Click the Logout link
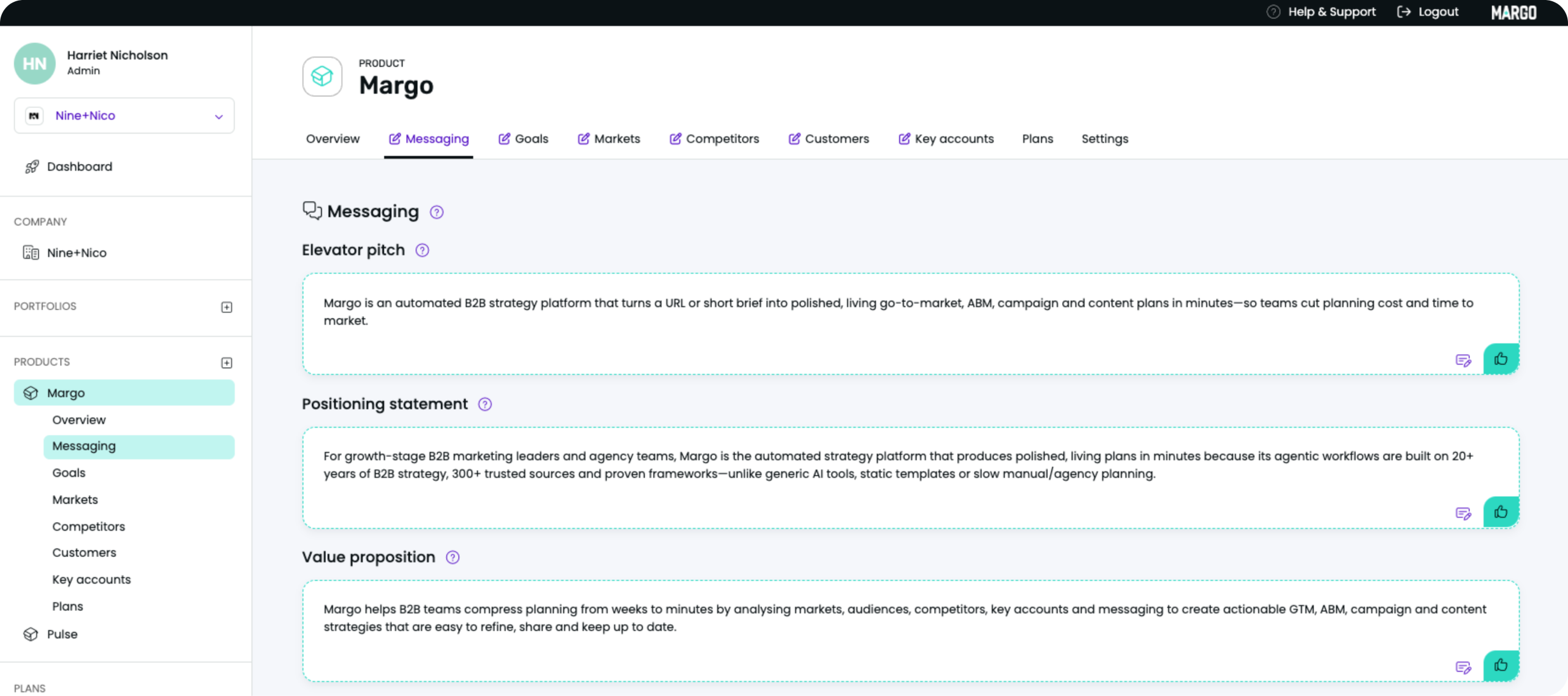 click(1427, 12)
